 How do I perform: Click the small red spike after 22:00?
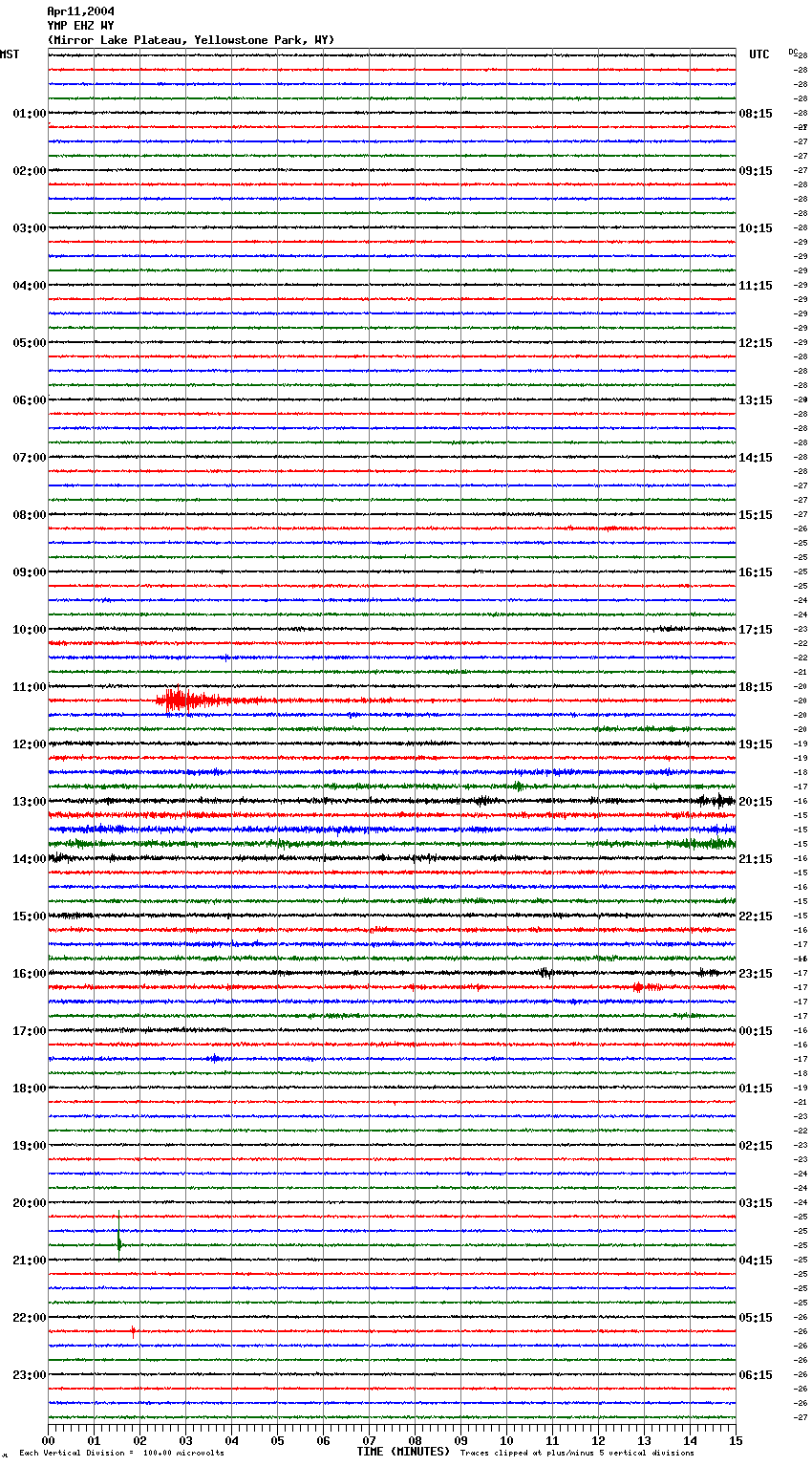click(x=133, y=1330)
